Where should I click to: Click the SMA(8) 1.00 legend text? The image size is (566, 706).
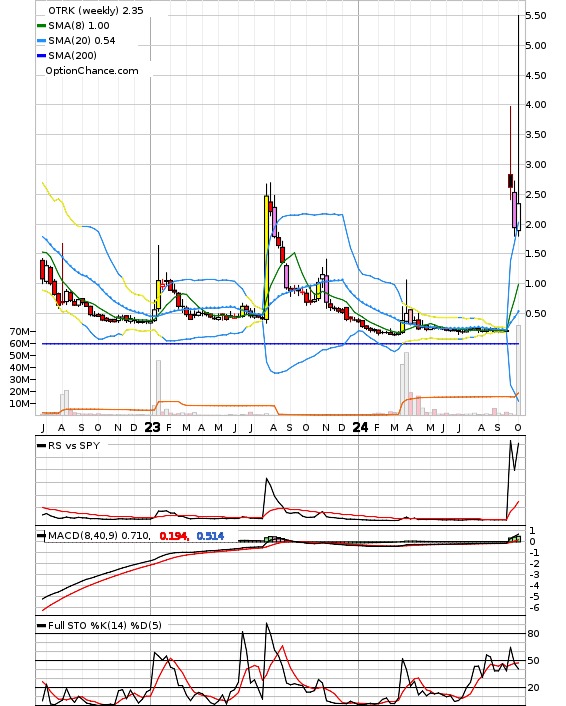coord(79,26)
